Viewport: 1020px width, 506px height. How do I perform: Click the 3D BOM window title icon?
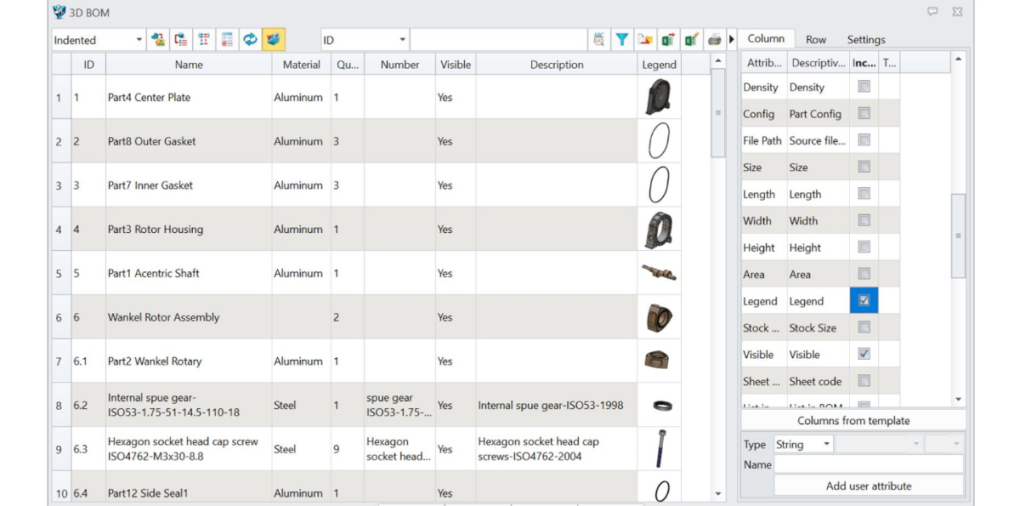(59, 11)
